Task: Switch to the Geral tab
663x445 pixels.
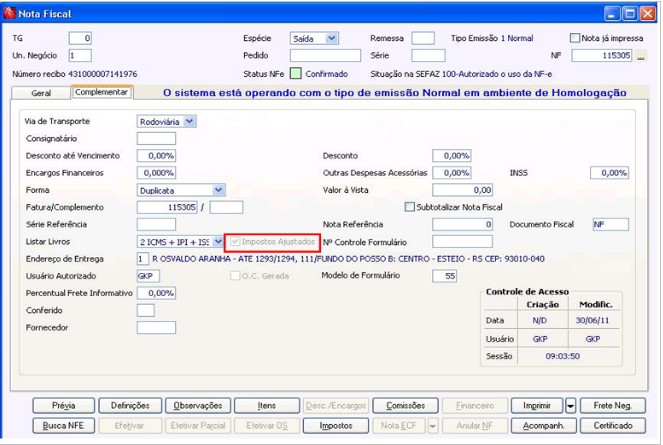Action: (41, 93)
